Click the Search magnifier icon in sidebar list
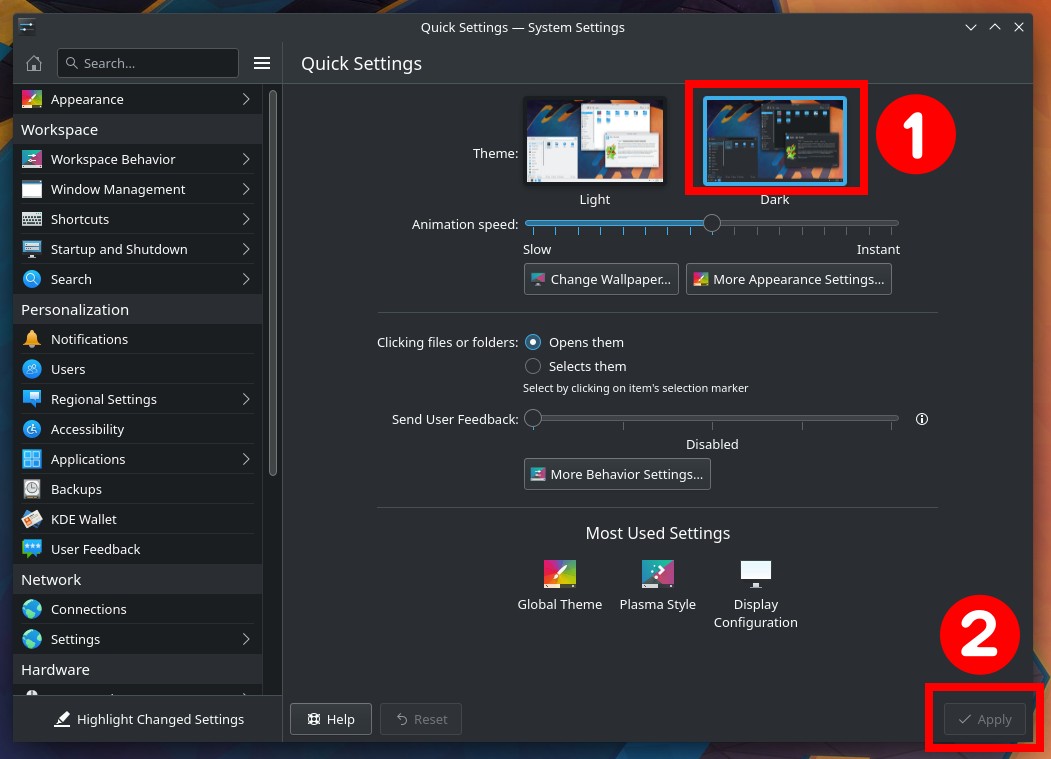Screen dimensions: 1051x759 tap(32, 279)
